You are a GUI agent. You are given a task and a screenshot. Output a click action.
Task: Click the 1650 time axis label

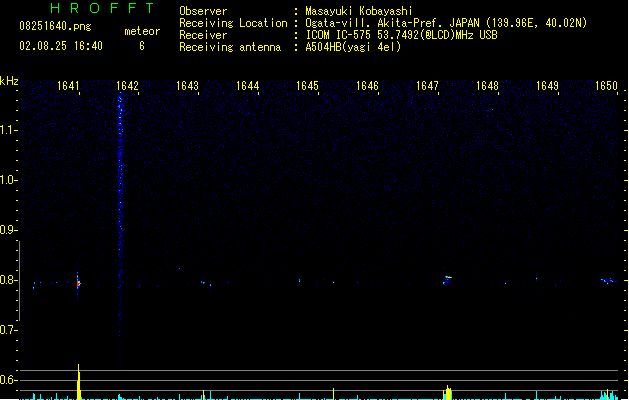[x=606, y=86]
